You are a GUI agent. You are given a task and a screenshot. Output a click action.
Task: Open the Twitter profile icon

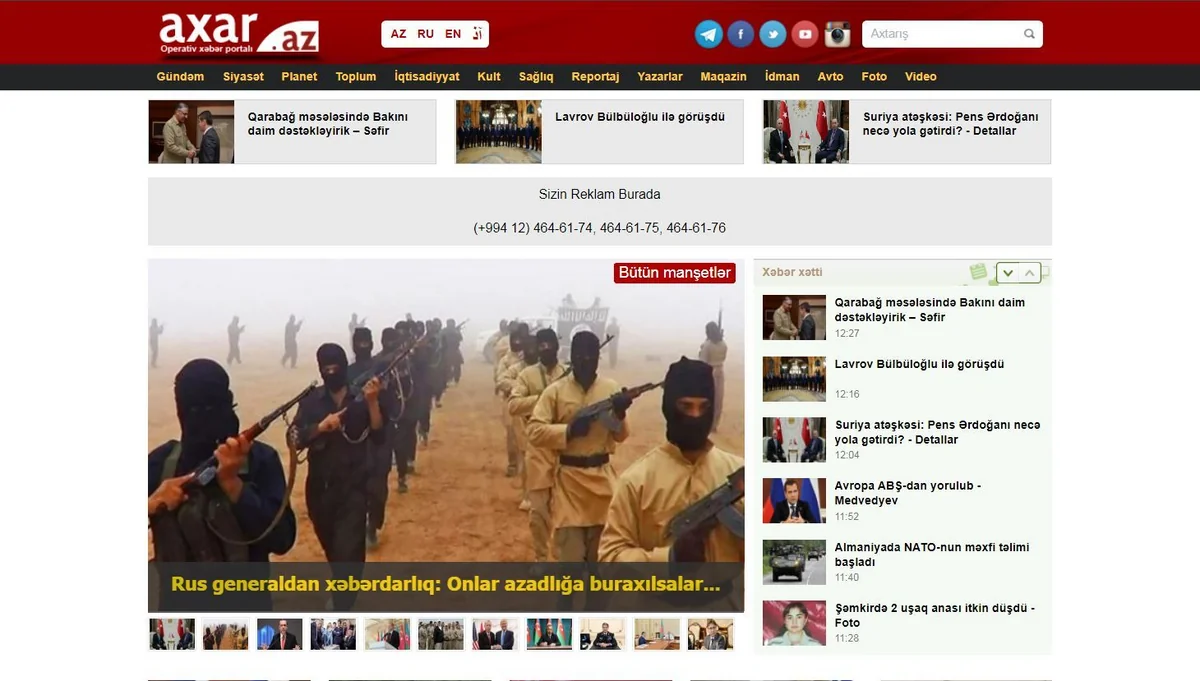click(x=773, y=34)
